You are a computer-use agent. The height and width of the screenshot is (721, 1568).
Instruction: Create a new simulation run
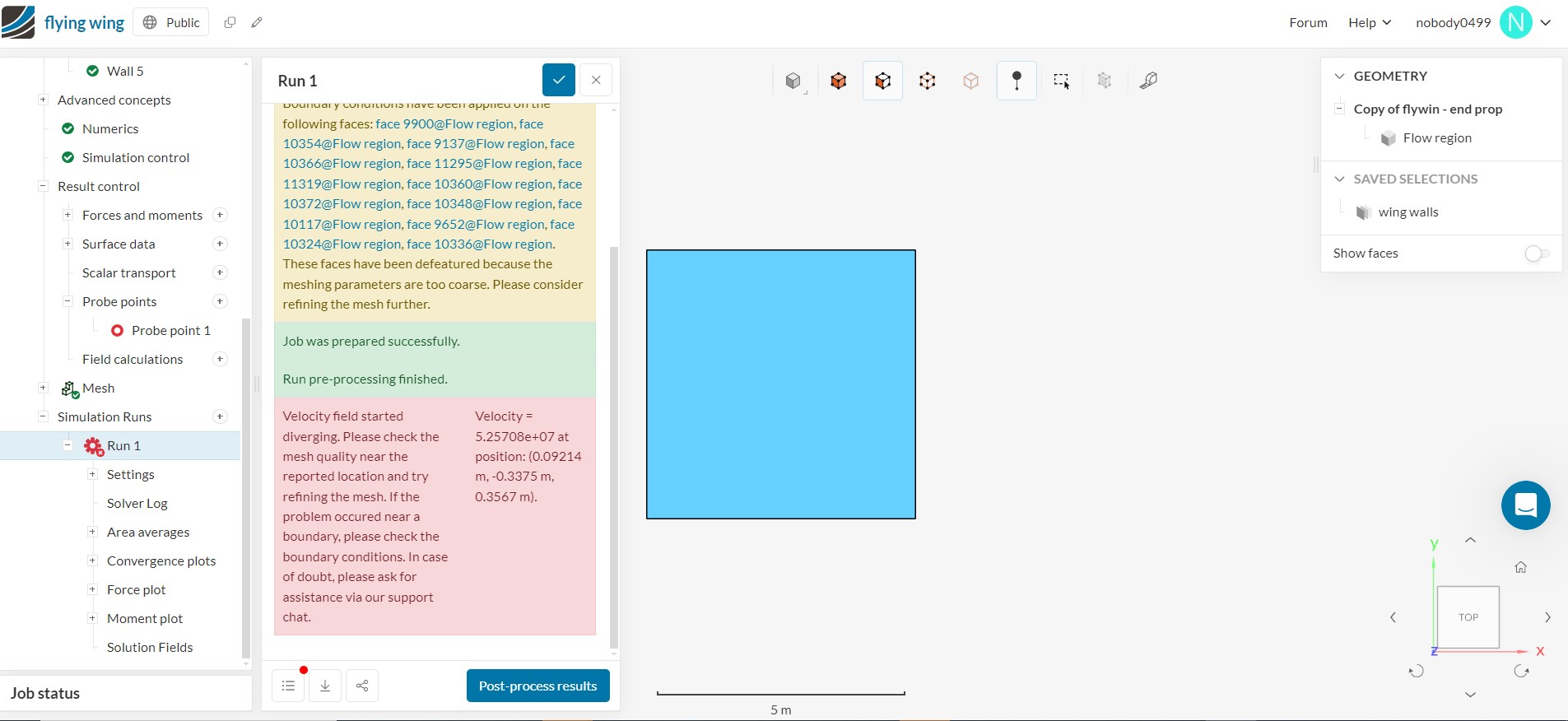[x=220, y=416]
